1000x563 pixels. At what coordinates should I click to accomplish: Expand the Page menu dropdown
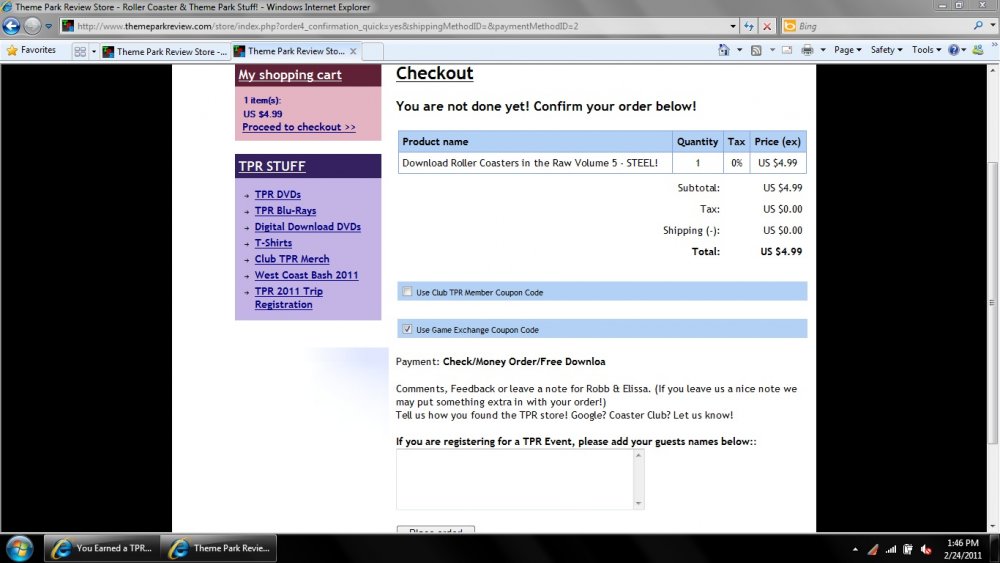[848, 50]
